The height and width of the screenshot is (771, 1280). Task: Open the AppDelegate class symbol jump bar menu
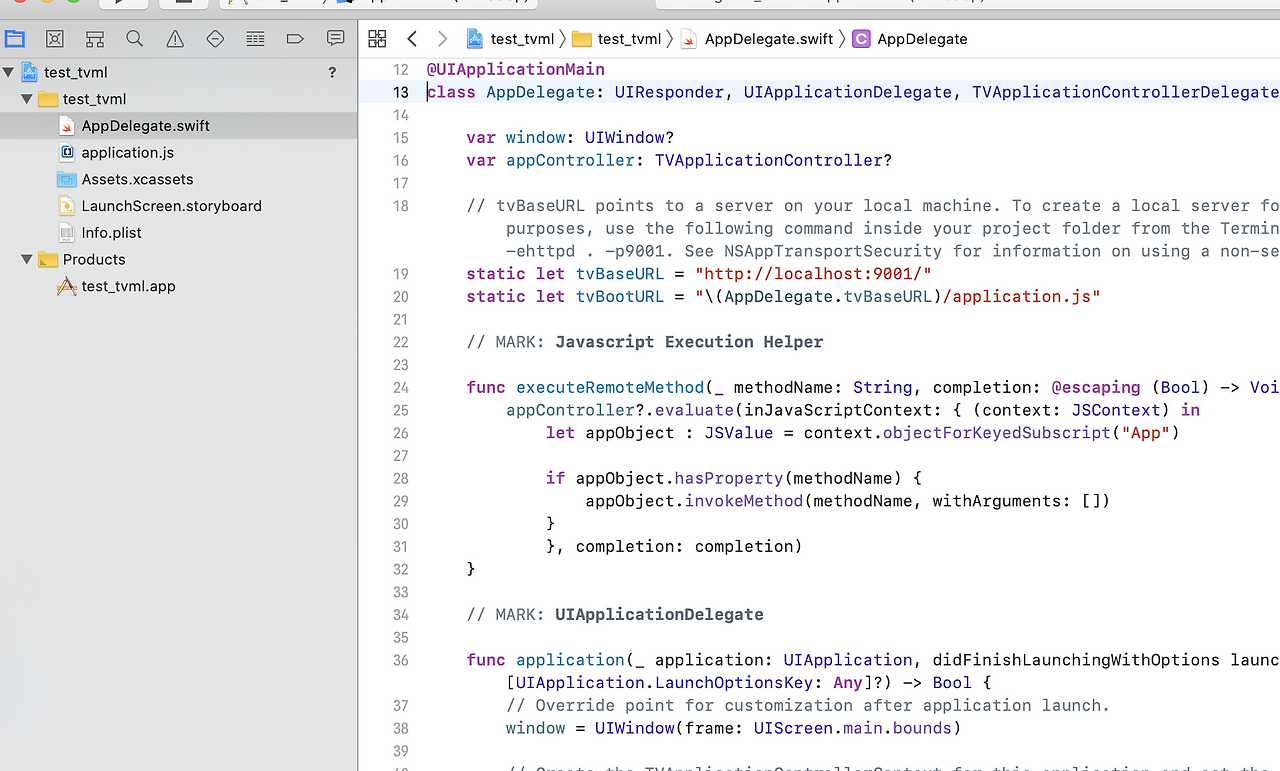[910, 39]
